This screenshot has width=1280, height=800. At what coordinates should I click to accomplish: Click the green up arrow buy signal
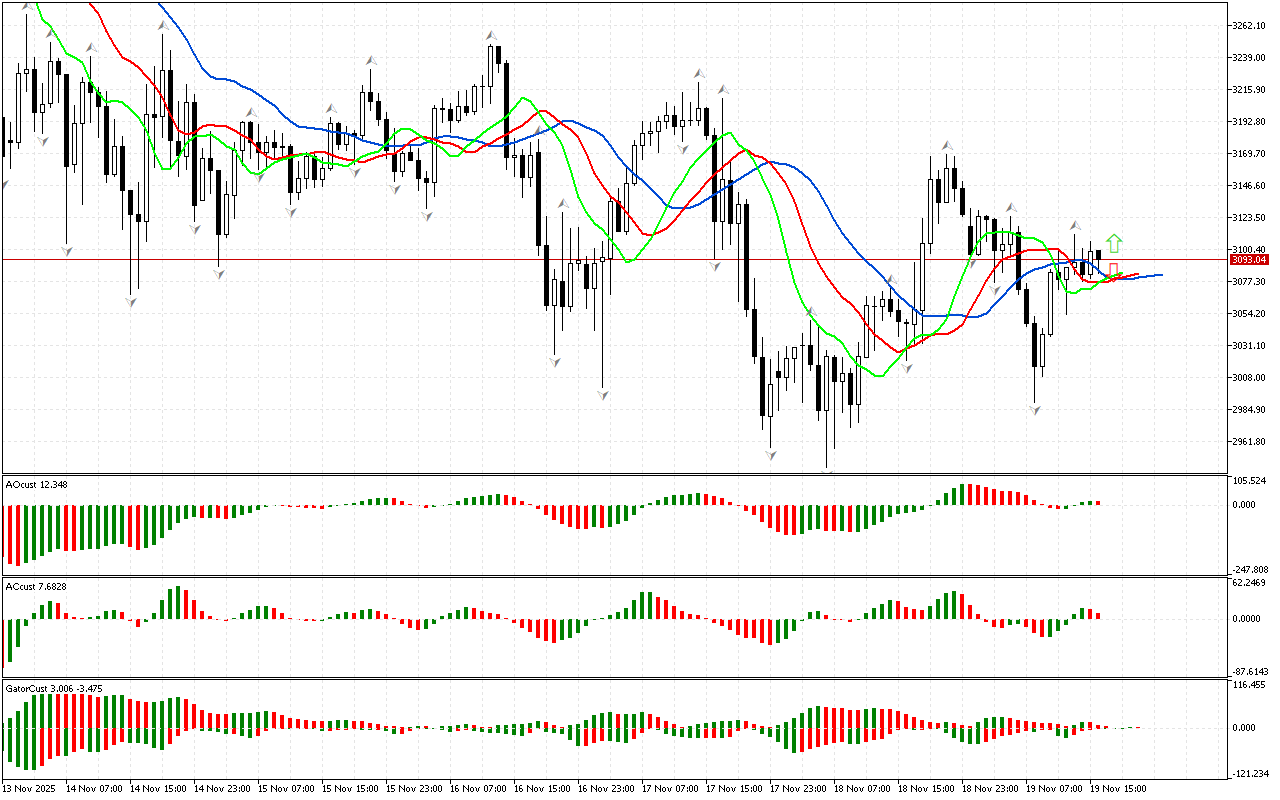[x=1114, y=243]
